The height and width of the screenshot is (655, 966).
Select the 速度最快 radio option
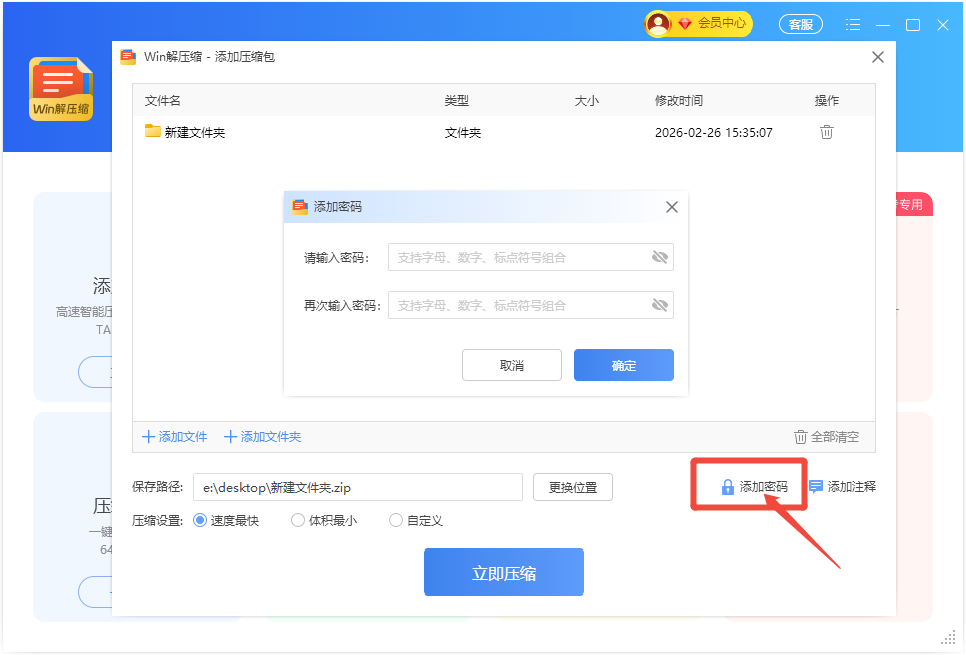click(x=199, y=520)
